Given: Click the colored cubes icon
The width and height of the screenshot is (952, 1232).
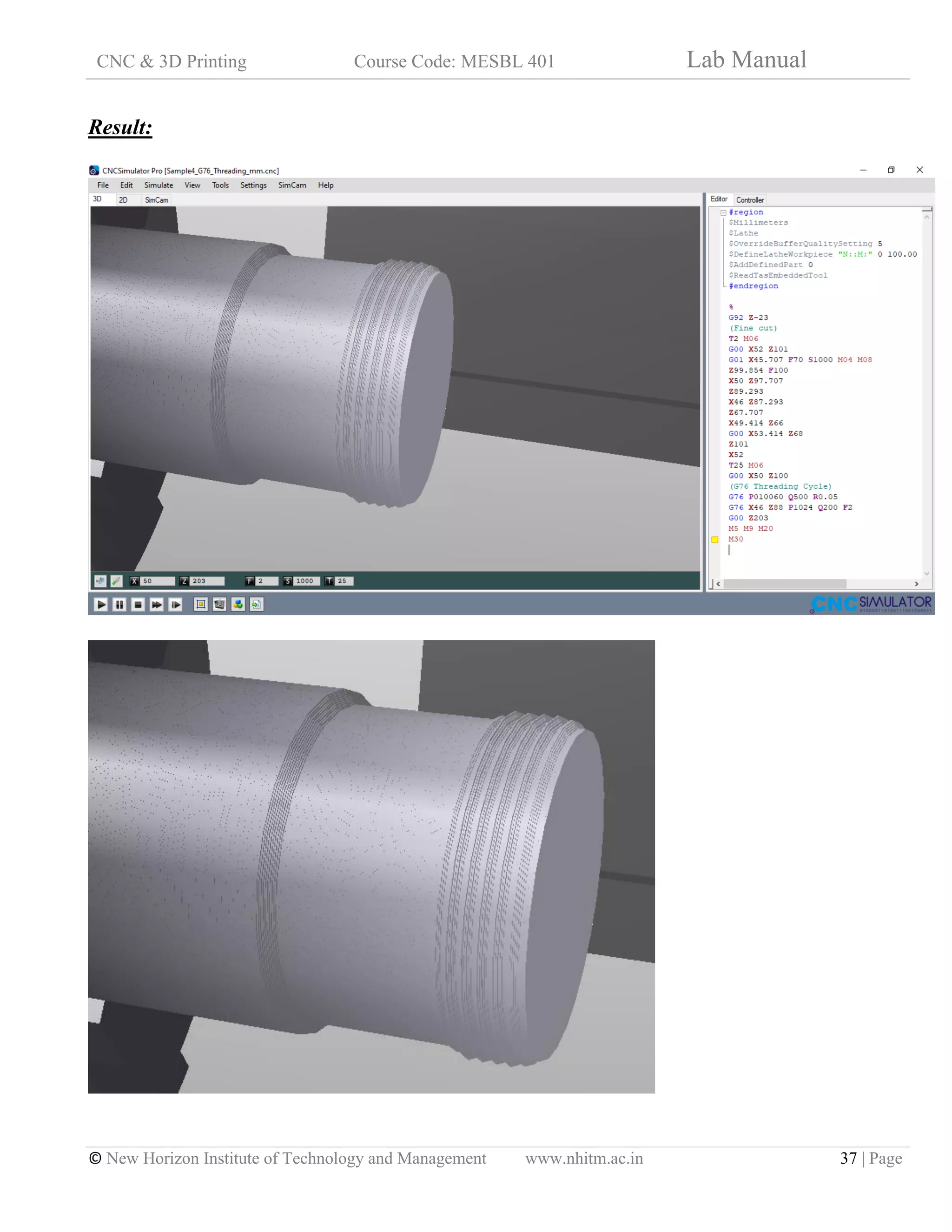Looking at the screenshot, I should (x=238, y=605).
